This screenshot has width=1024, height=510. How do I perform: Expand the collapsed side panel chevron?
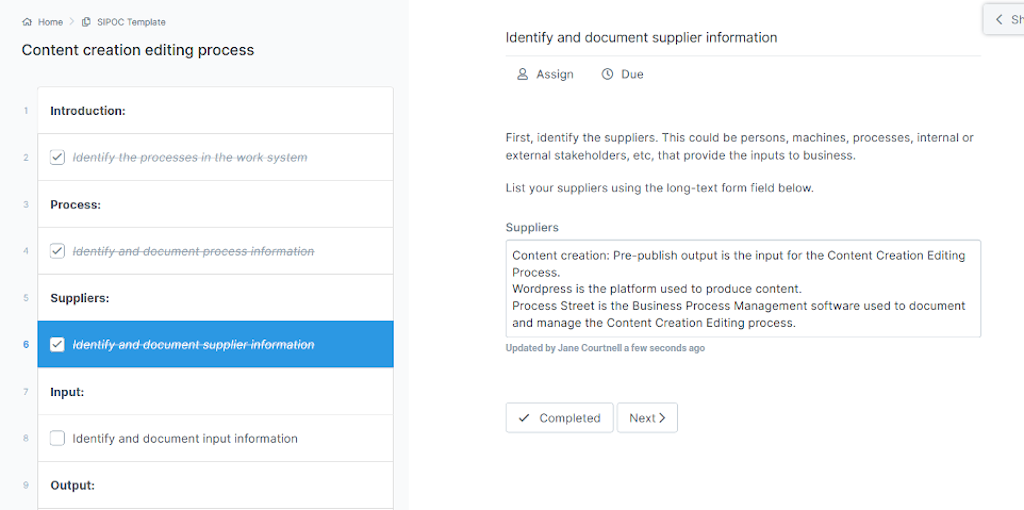[998, 19]
